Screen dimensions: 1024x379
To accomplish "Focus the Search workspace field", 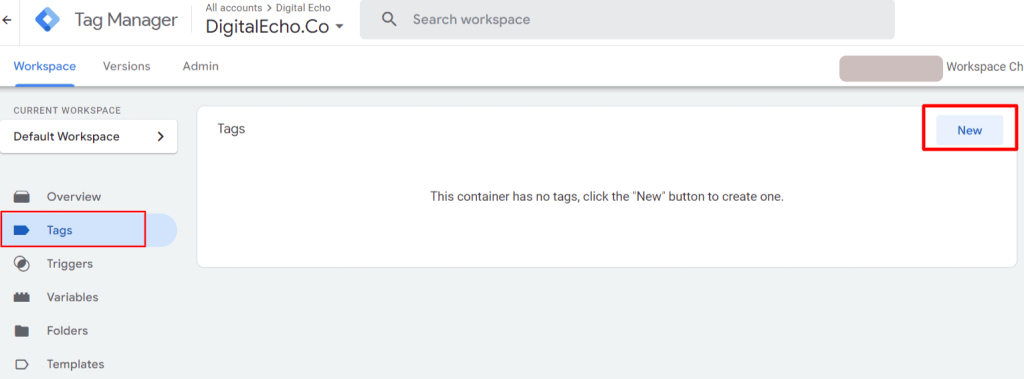I will [627, 20].
